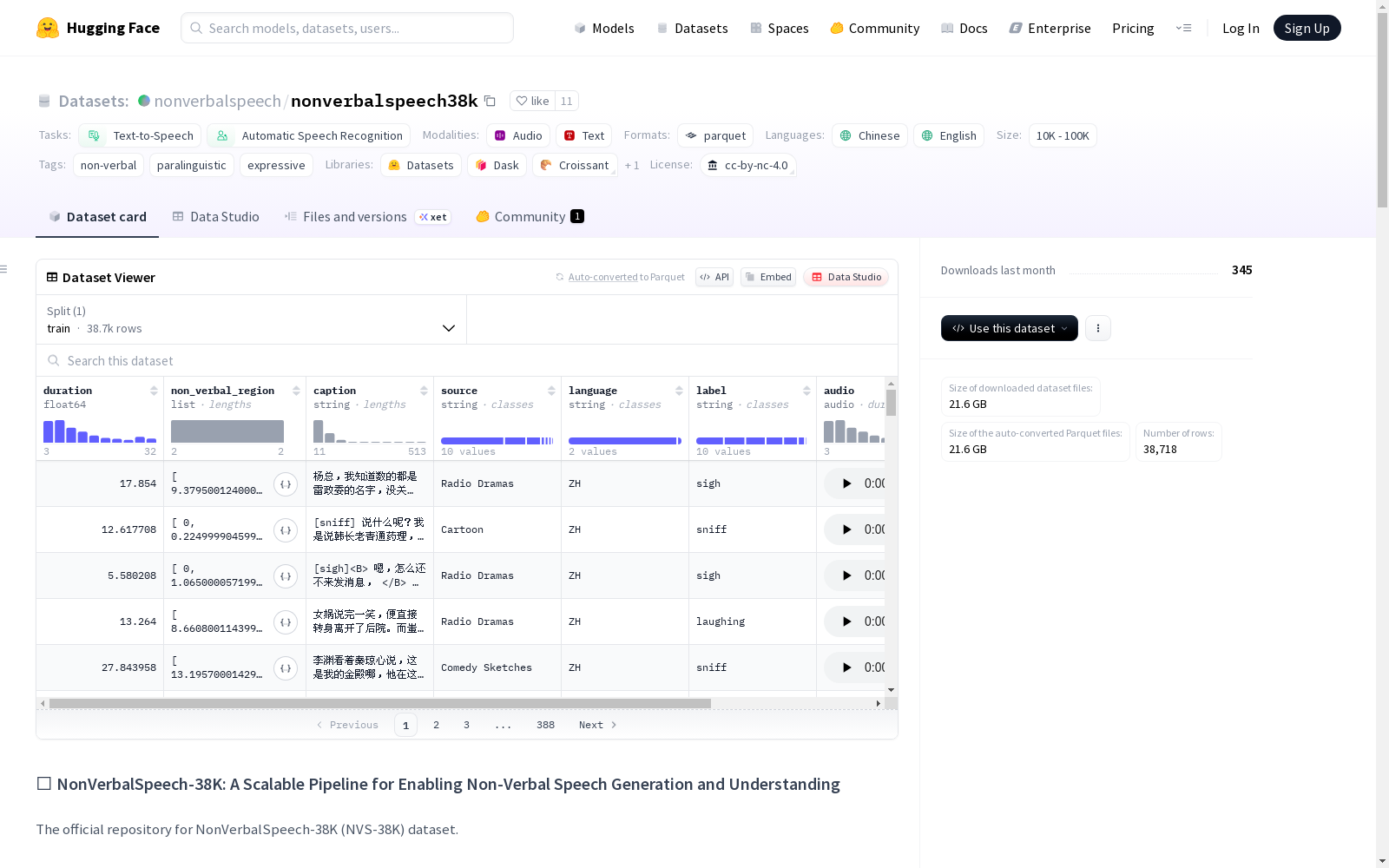Expand JSON cell in the 13.264 row
Viewport: 1389px width, 868px height.
click(x=286, y=622)
